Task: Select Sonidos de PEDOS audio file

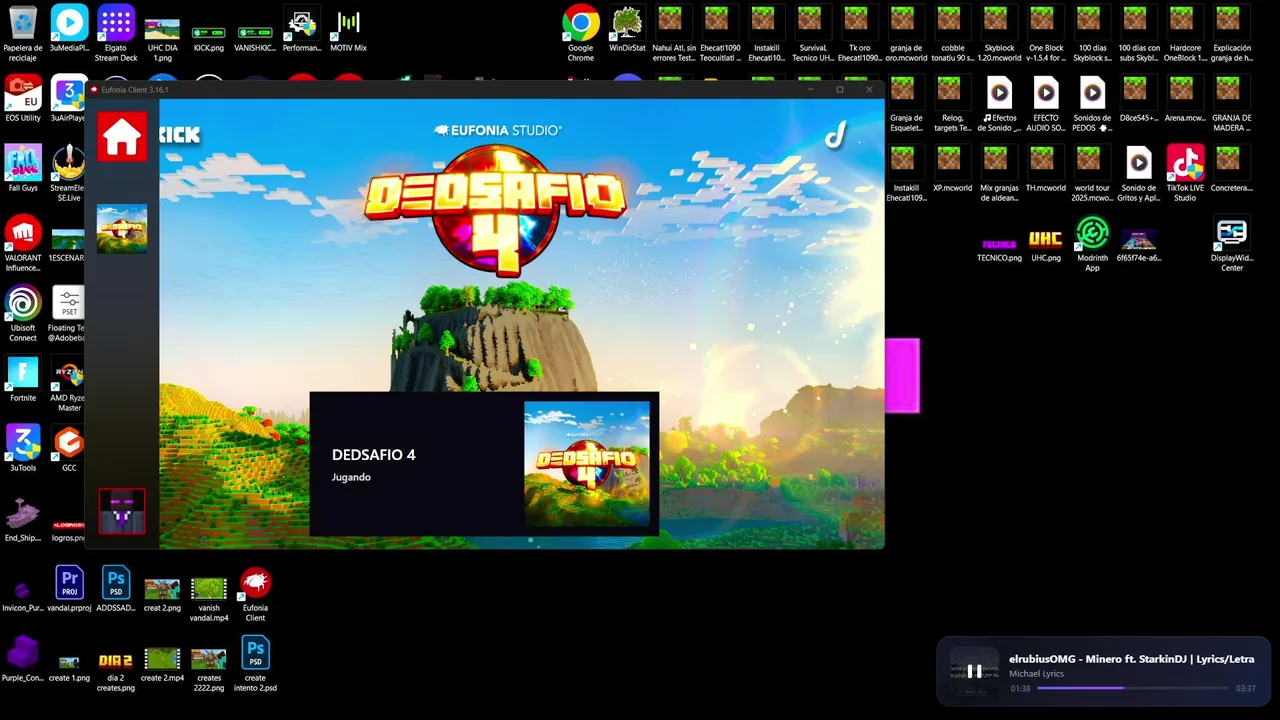Action: click(x=1092, y=104)
